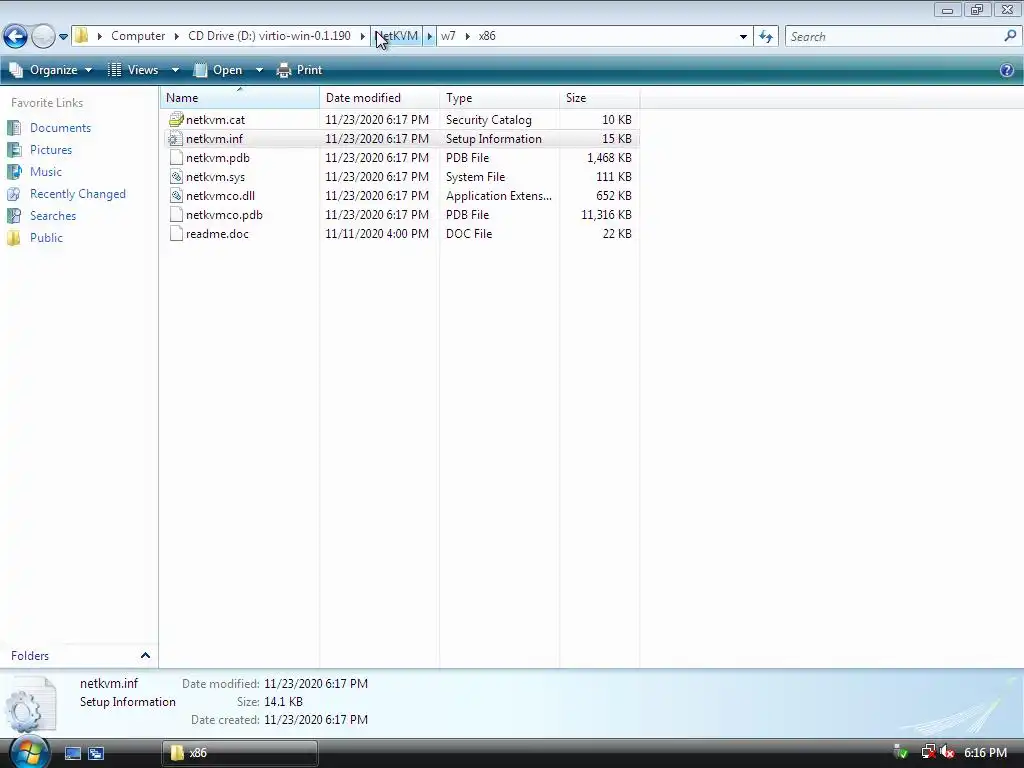Click the Music folder icon
Screen dimensions: 1024x768
(14, 172)
